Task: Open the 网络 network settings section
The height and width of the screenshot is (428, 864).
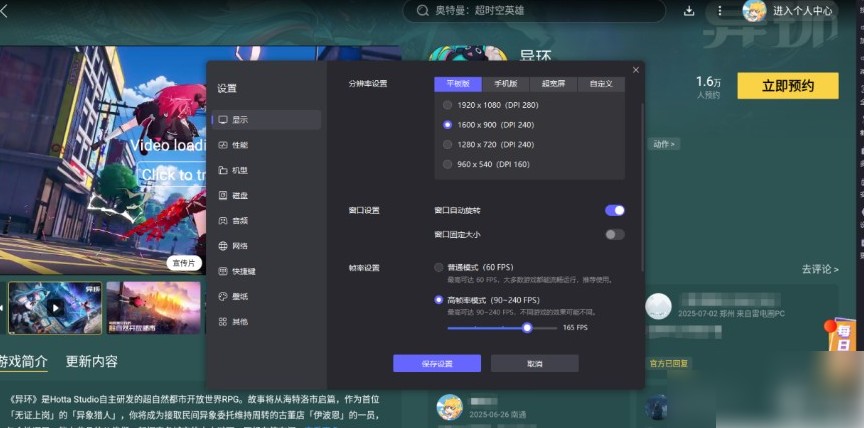Action: (266, 246)
